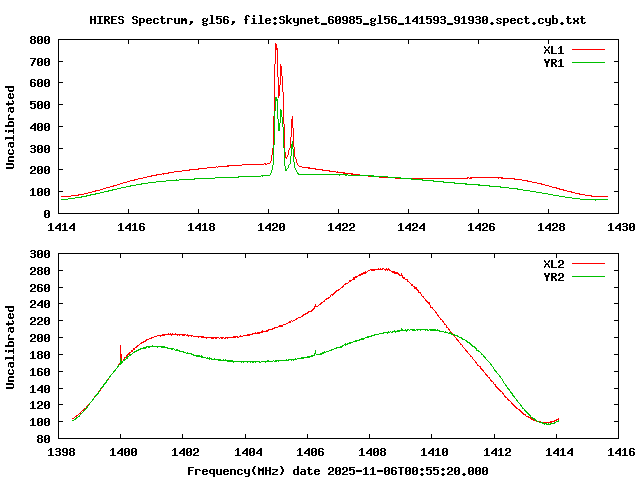
Task: Click the 180 y-axis tick label
Action: click(40, 355)
